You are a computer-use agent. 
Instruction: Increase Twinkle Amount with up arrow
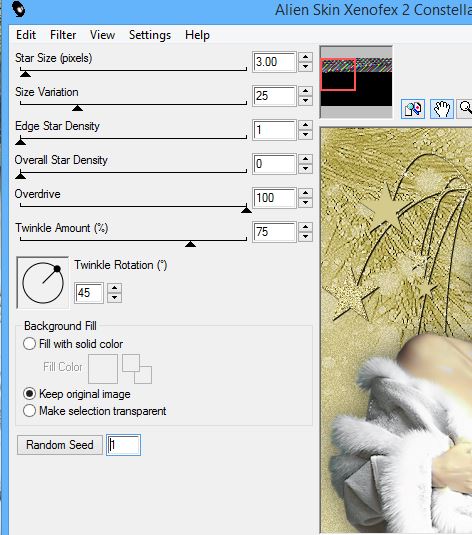click(x=305, y=227)
